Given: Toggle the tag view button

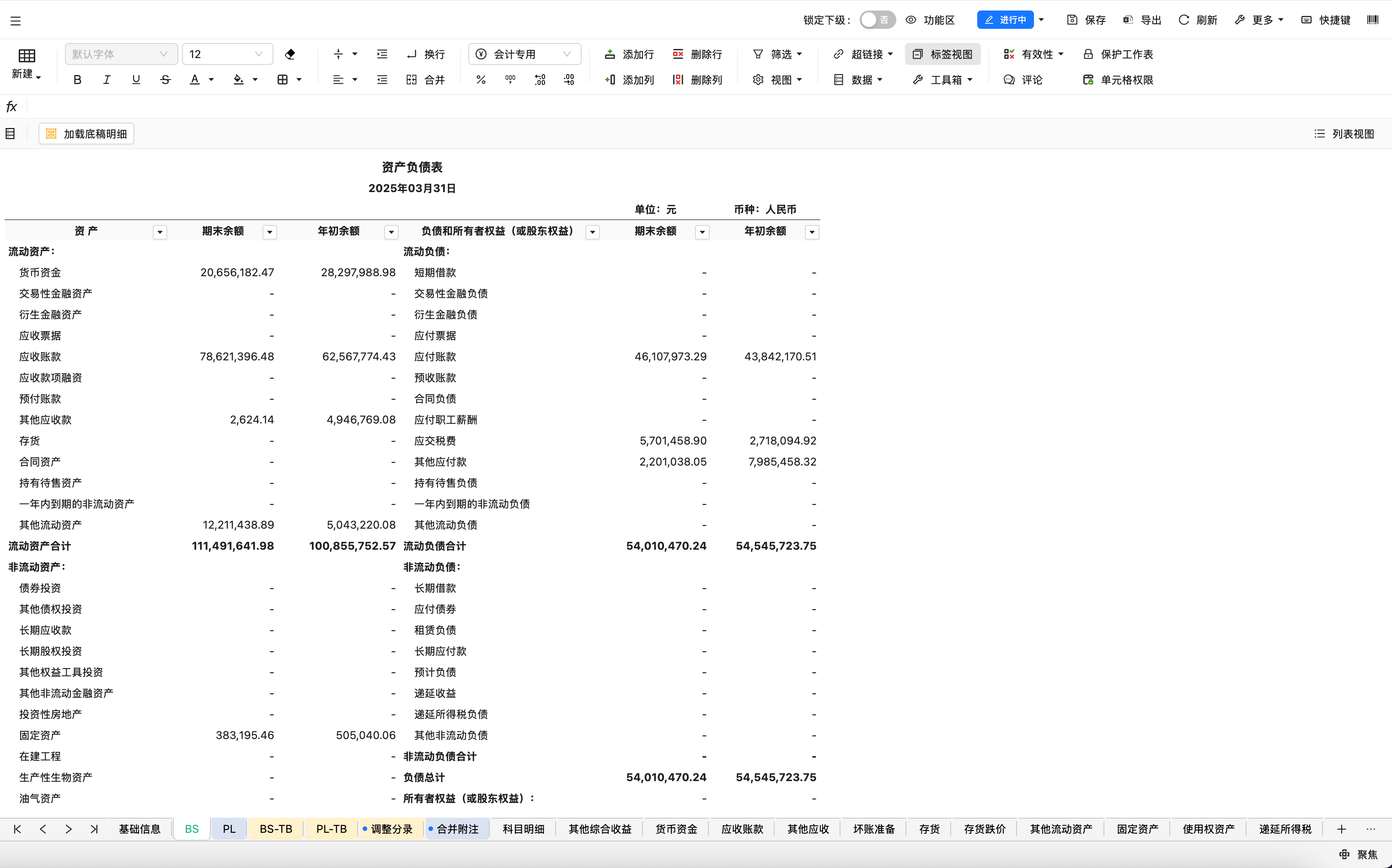Looking at the screenshot, I should [942, 54].
